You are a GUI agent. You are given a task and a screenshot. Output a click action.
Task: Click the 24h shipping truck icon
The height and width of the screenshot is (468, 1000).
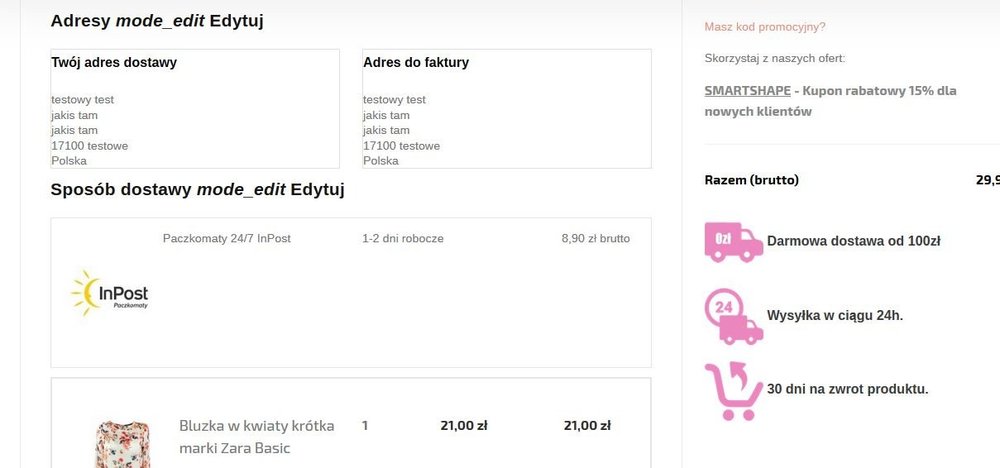click(733, 316)
